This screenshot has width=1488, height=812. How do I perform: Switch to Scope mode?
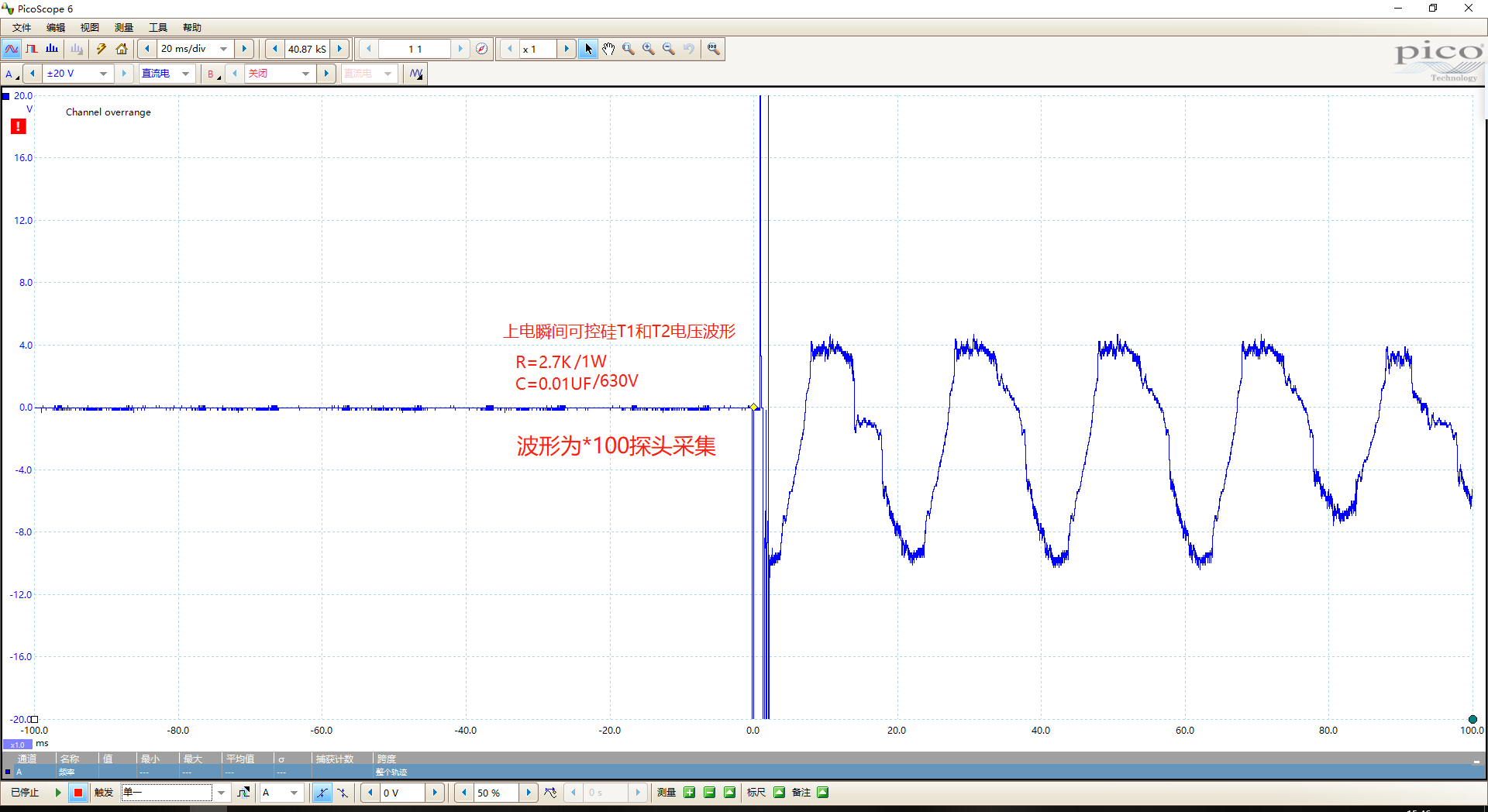12,49
